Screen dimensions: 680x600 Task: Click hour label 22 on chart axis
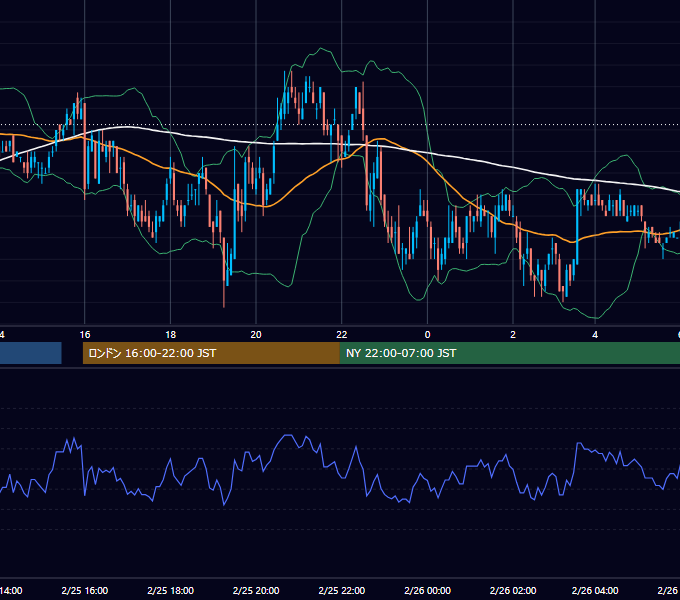342,335
